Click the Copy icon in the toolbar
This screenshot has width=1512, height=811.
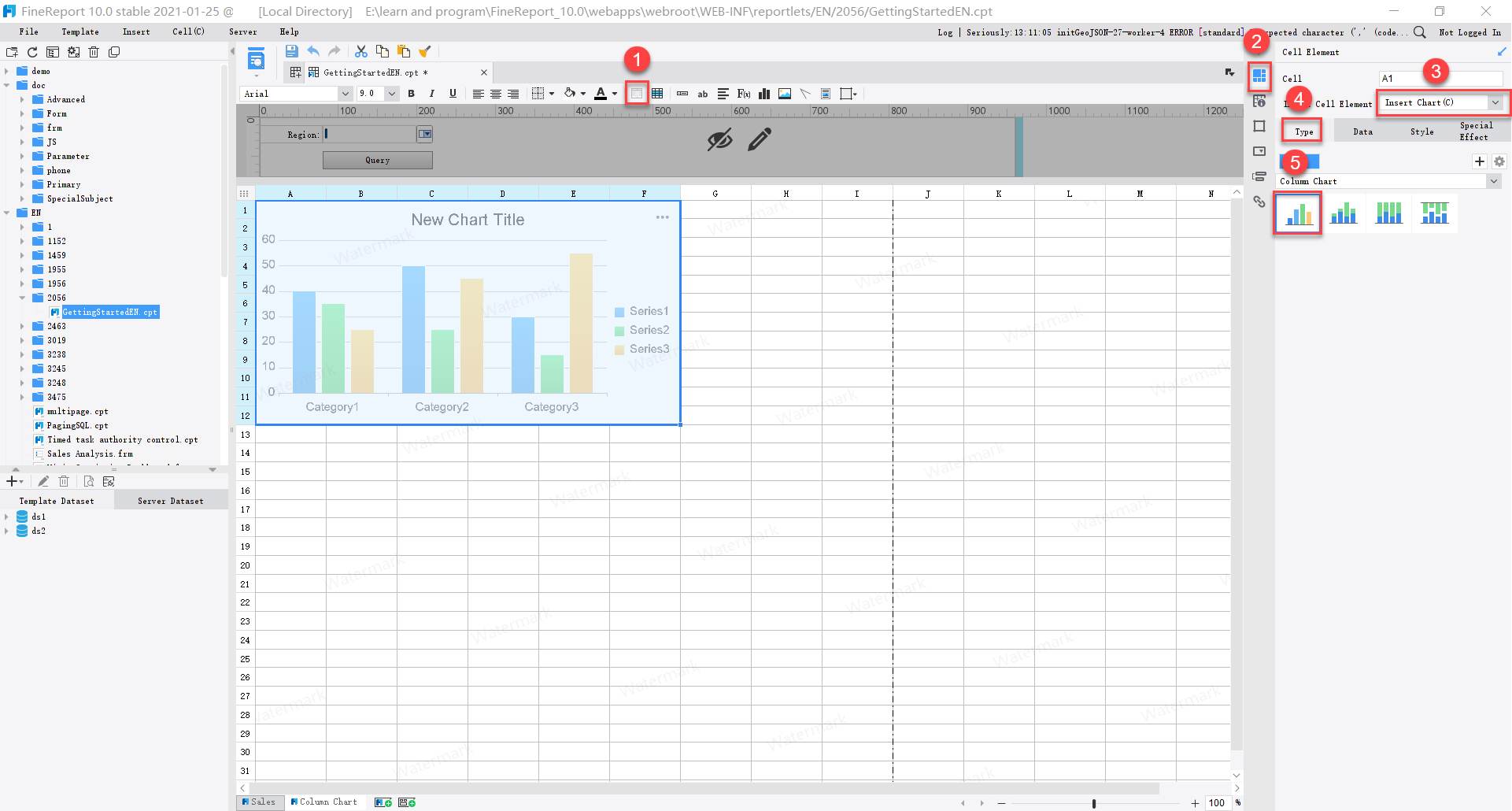(x=383, y=51)
